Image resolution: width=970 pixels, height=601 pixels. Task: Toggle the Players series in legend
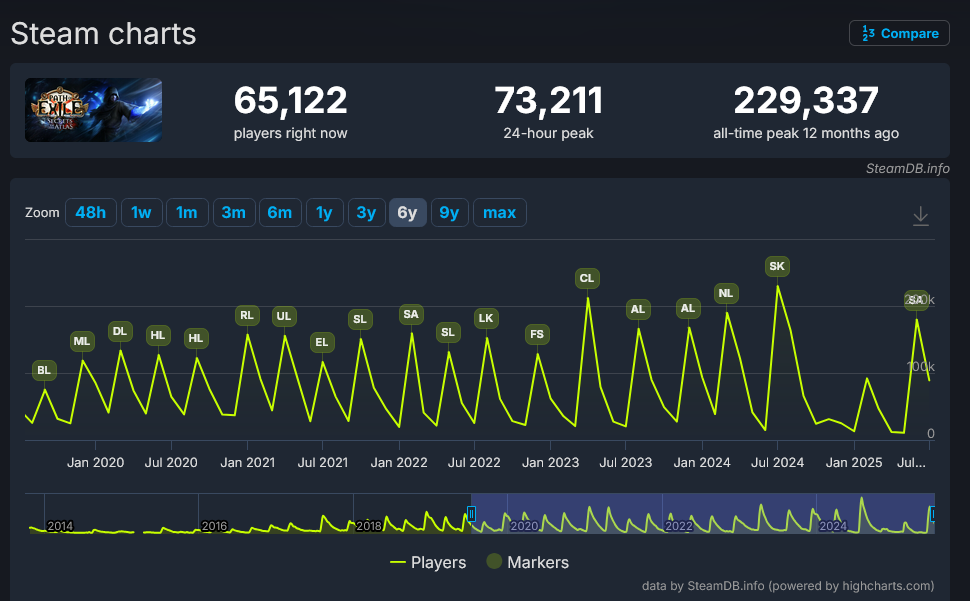pos(428,562)
